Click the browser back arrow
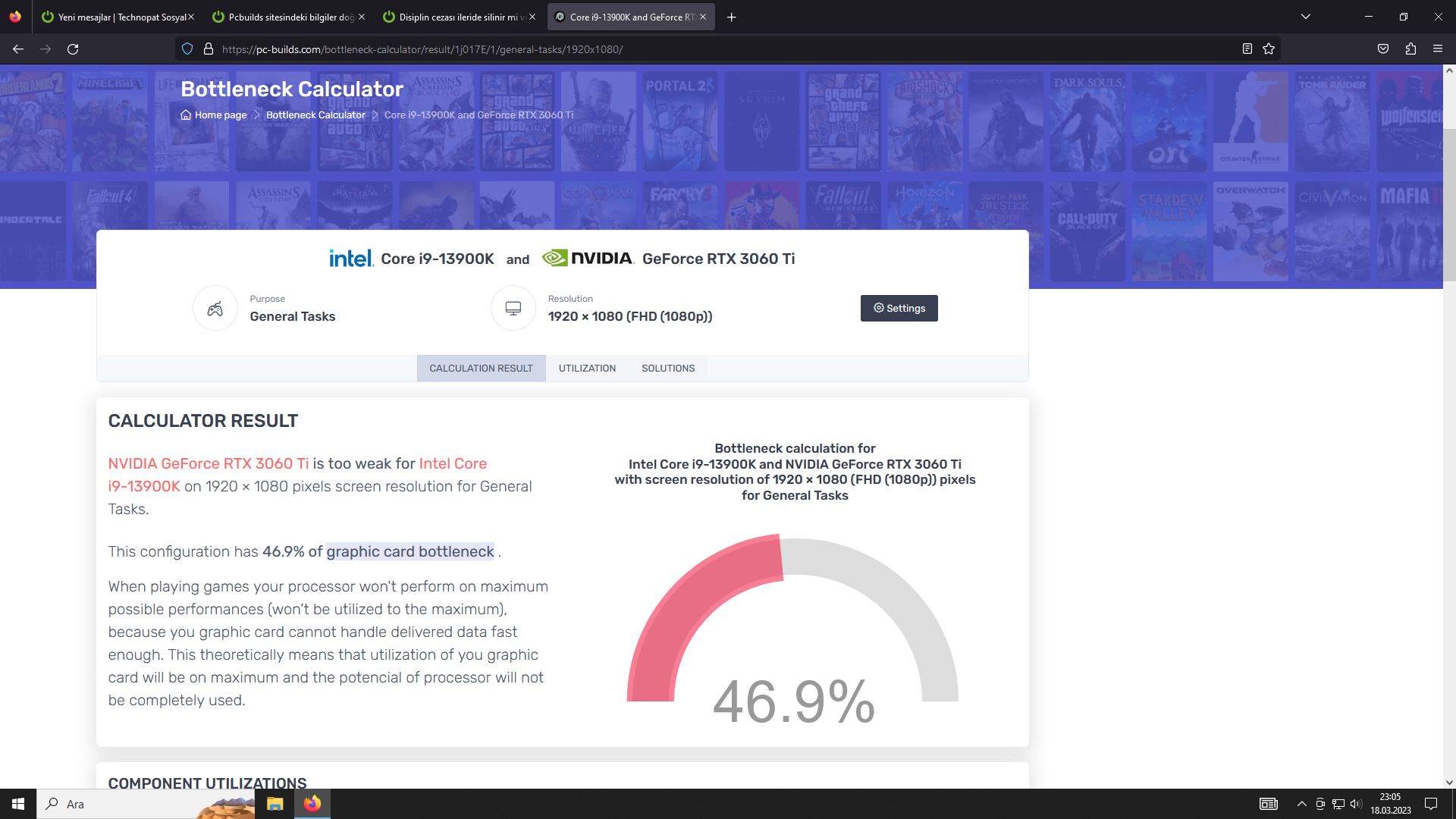The height and width of the screenshot is (819, 1456). pos(18,49)
